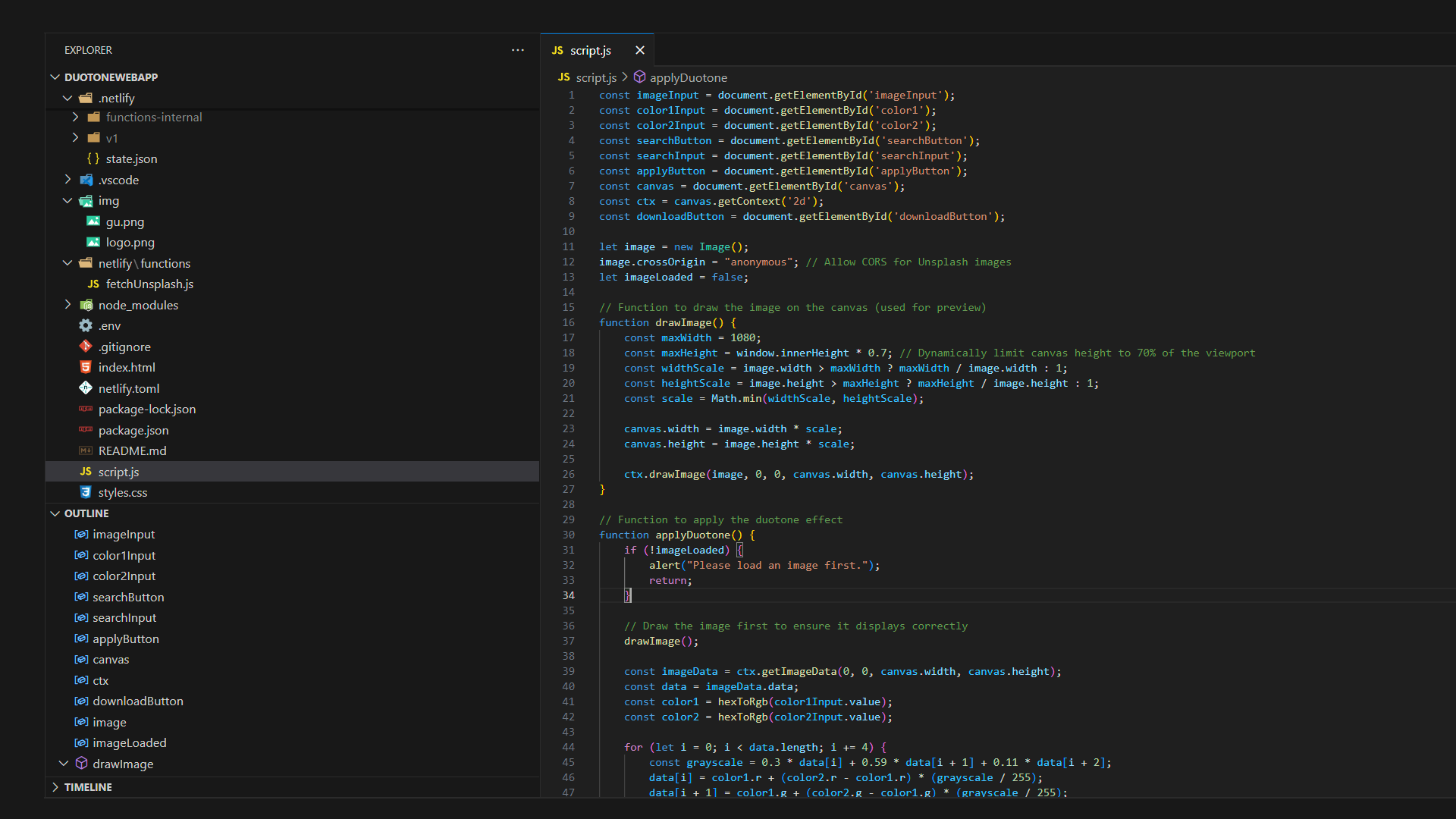1456x819 pixels.
Task: Click the .env gear file icon
Action: coord(86,325)
